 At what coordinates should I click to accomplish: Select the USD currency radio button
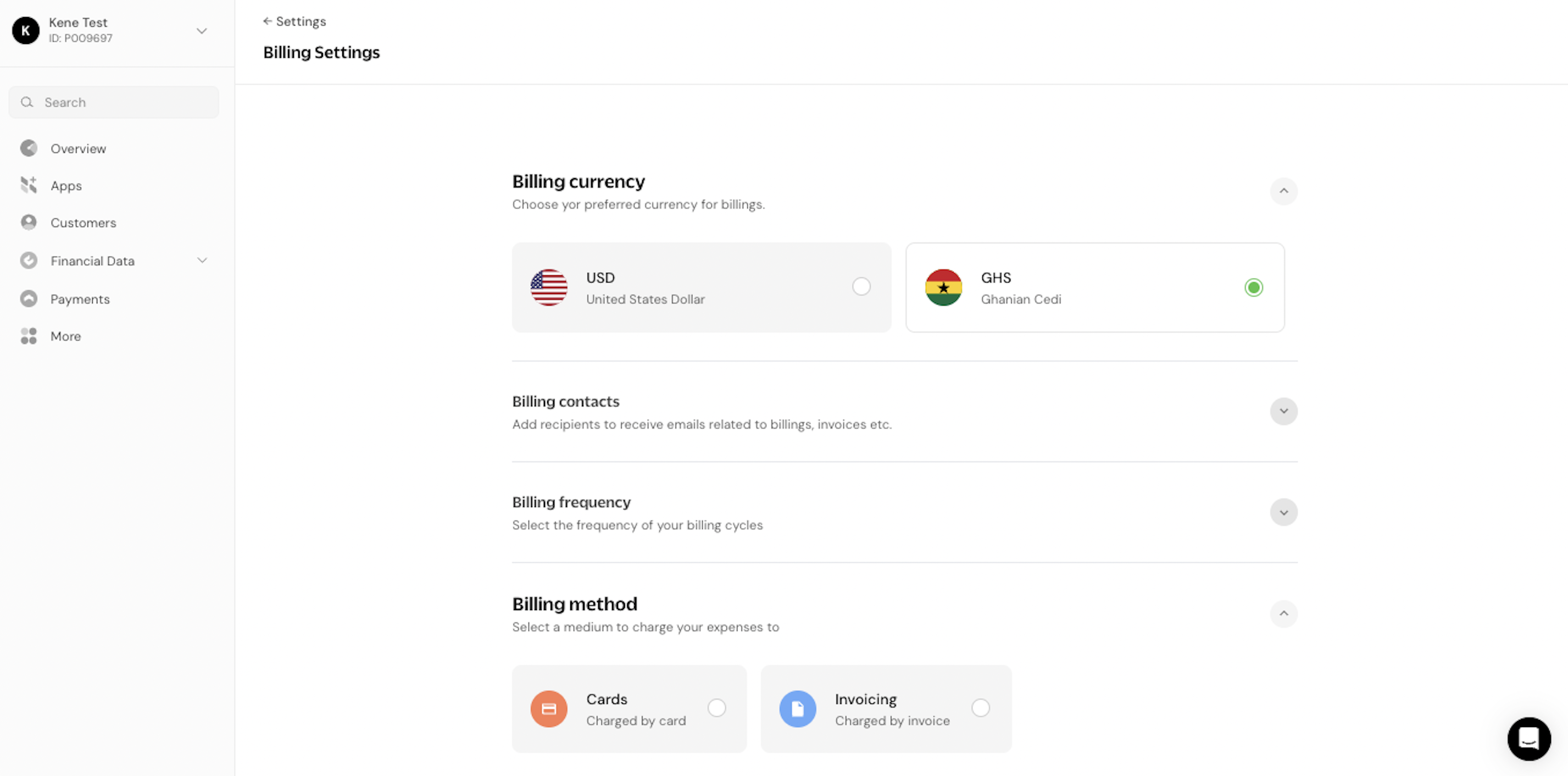click(861, 286)
